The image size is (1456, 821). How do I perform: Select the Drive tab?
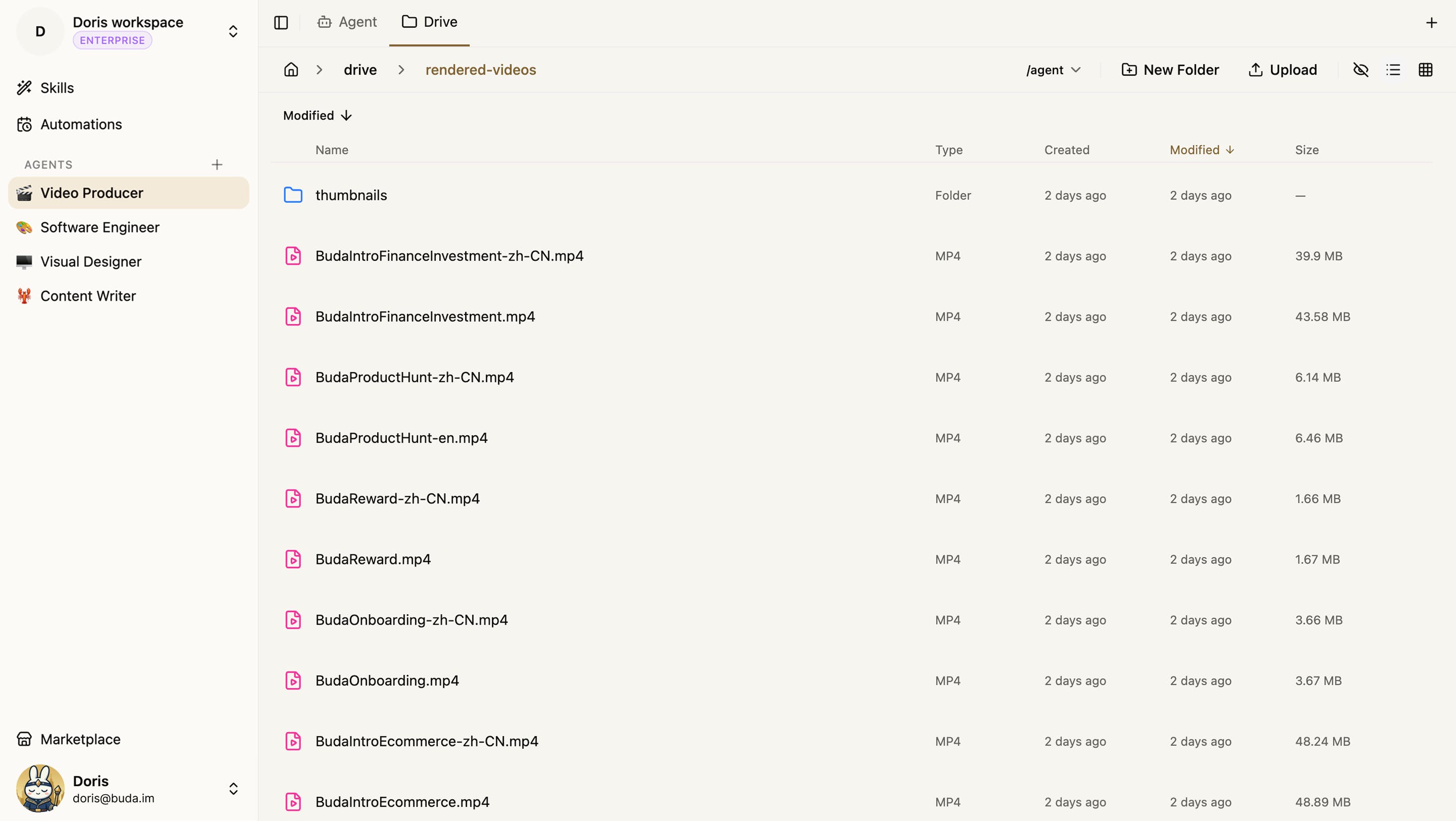(430, 22)
